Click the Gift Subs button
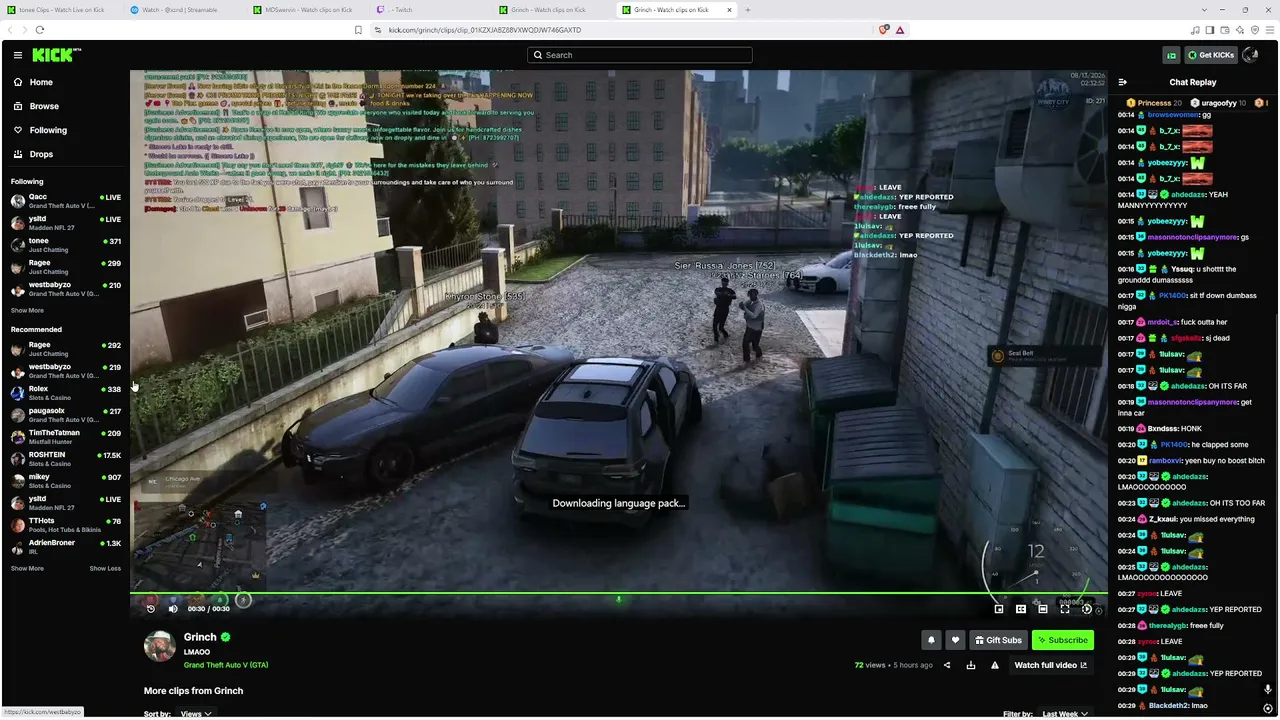This screenshot has height=720, width=1280. (x=999, y=640)
